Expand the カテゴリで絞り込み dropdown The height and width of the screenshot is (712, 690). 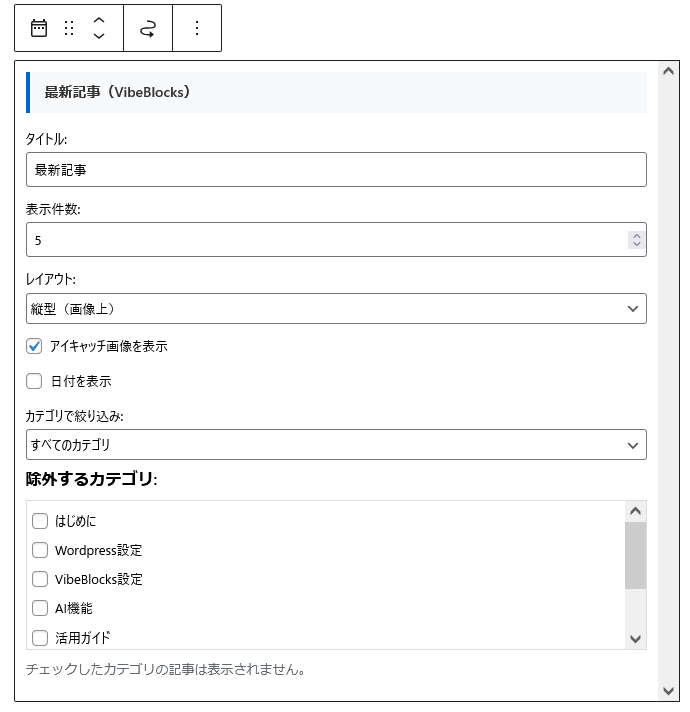tap(336, 445)
